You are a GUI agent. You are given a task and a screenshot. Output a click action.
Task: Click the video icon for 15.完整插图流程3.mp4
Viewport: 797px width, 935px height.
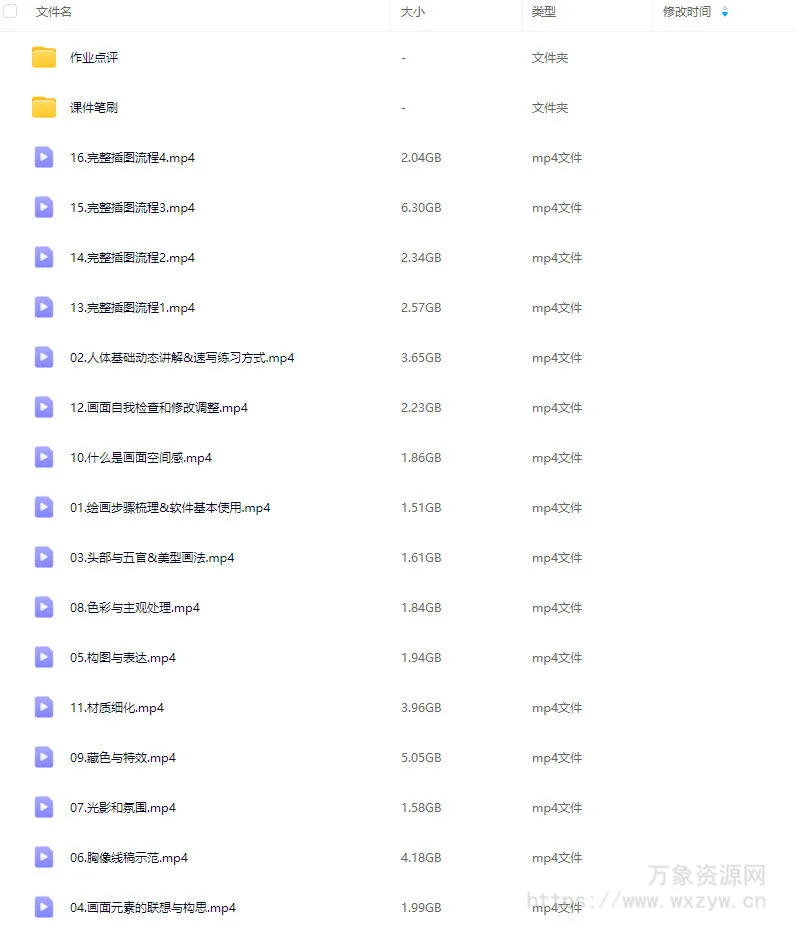pos(44,208)
